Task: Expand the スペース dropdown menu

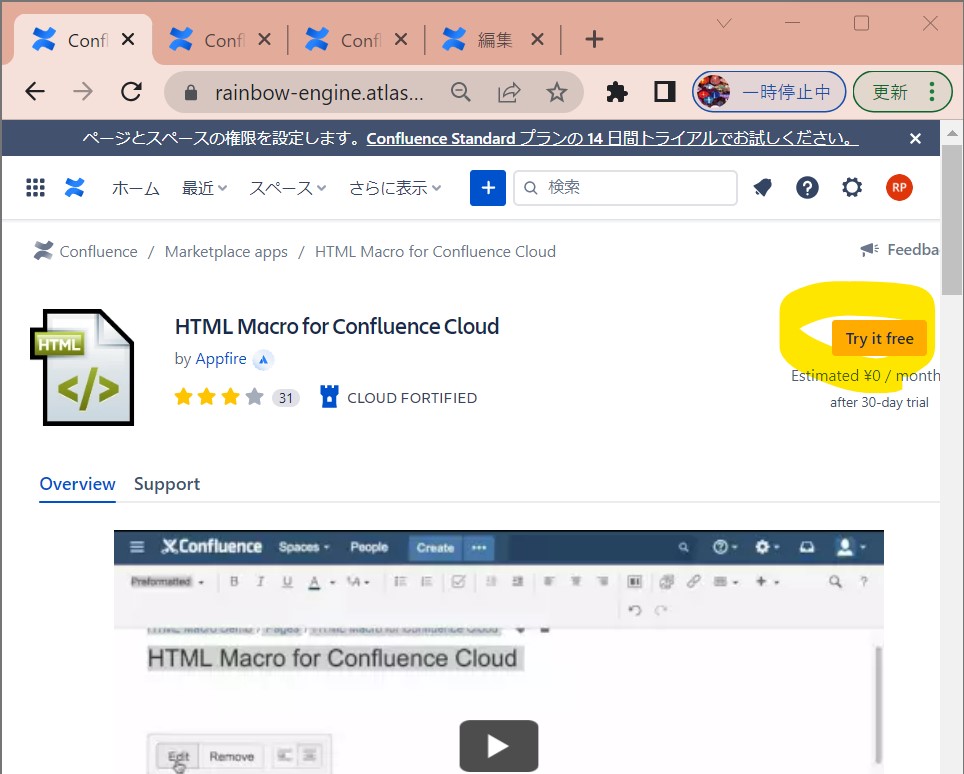Action: 288,188
